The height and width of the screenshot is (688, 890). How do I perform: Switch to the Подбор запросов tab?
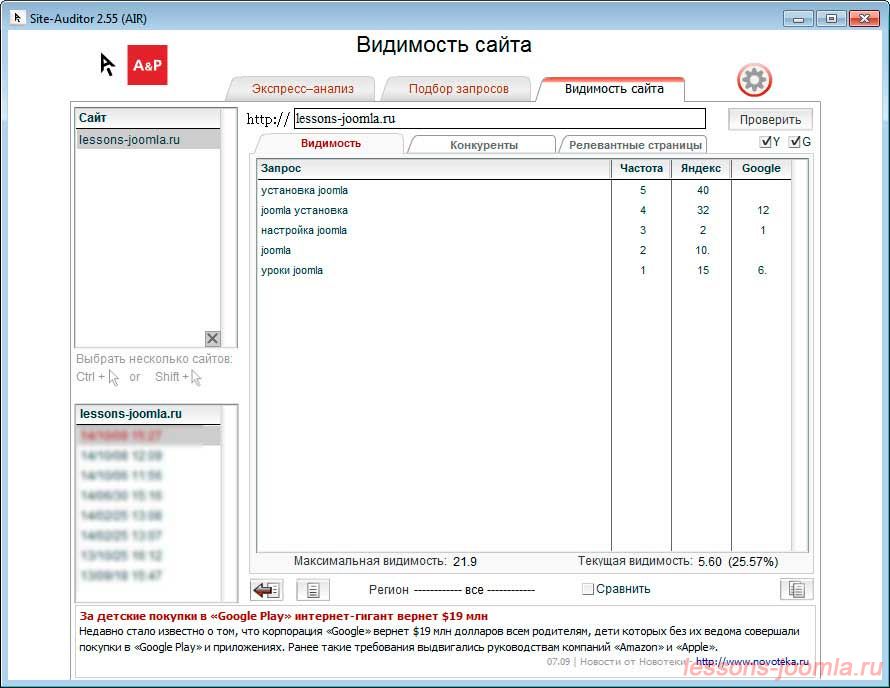pos(459,89)
